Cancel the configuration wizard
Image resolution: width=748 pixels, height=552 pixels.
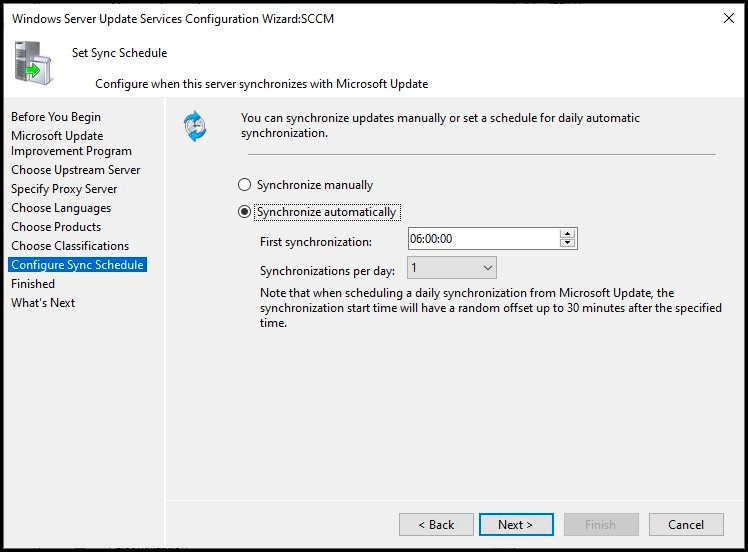686,524
